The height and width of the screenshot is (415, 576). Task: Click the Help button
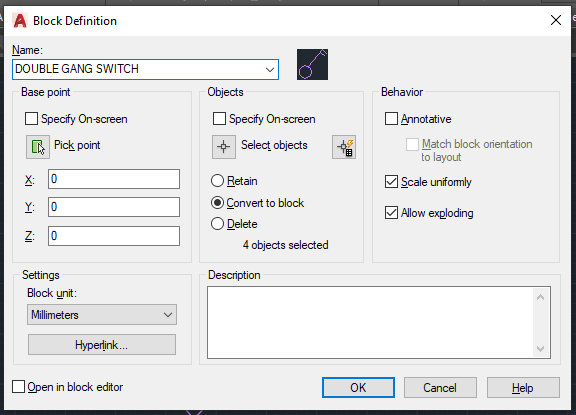pos(523,387)
